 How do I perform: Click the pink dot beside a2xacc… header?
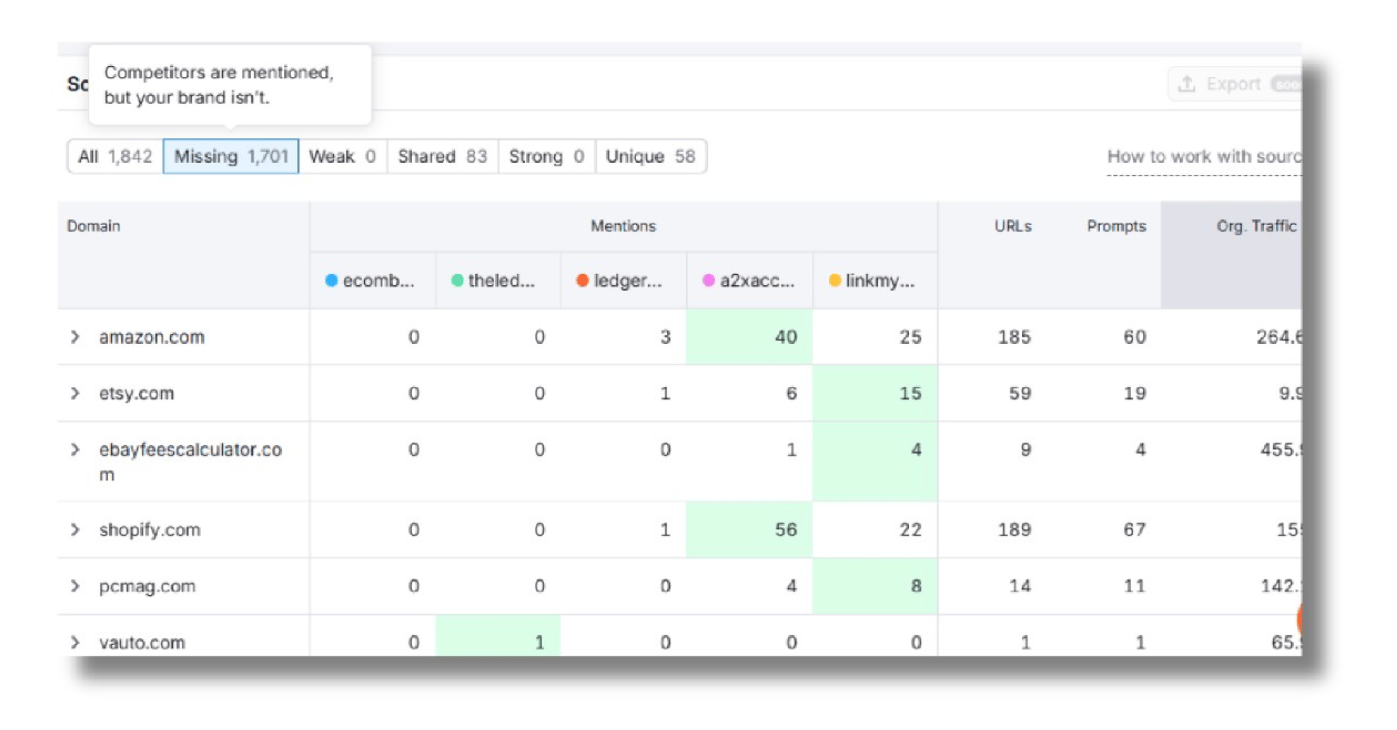point(708,281)
